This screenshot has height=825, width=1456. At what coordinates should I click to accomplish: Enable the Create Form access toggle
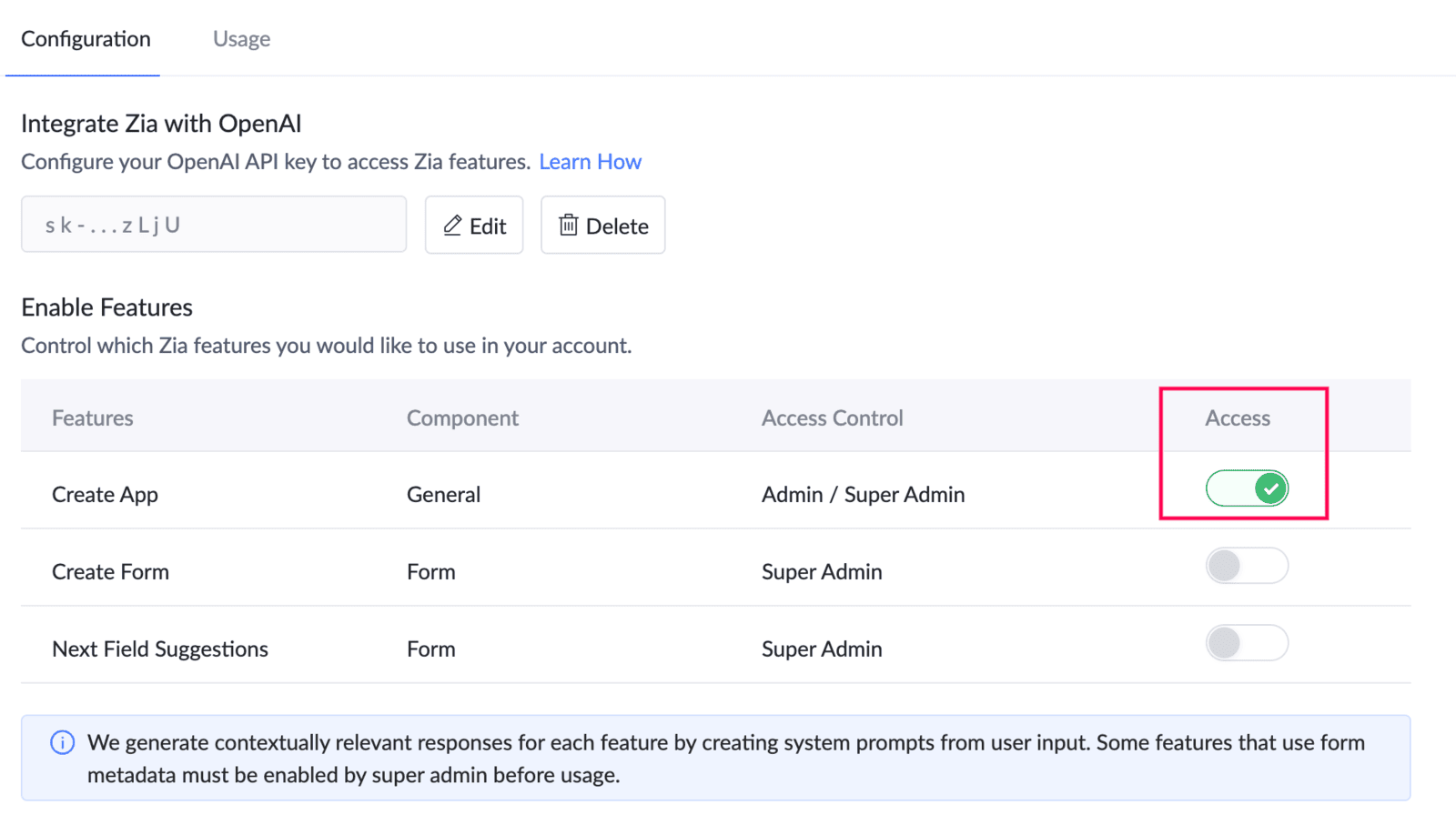coord(1247,566)
